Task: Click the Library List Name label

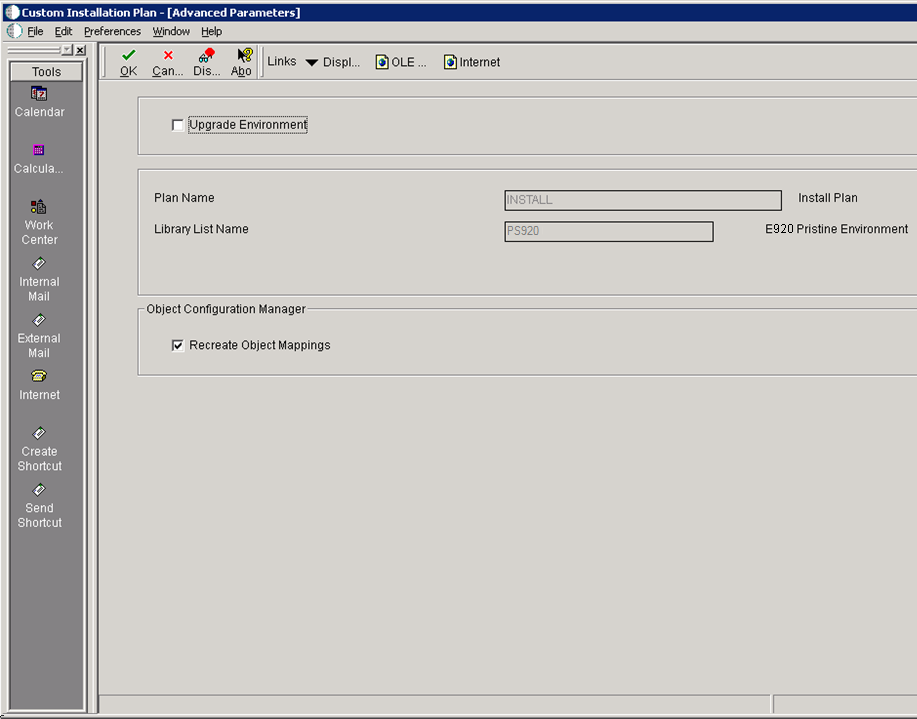Action: click(x=201, y=229)
